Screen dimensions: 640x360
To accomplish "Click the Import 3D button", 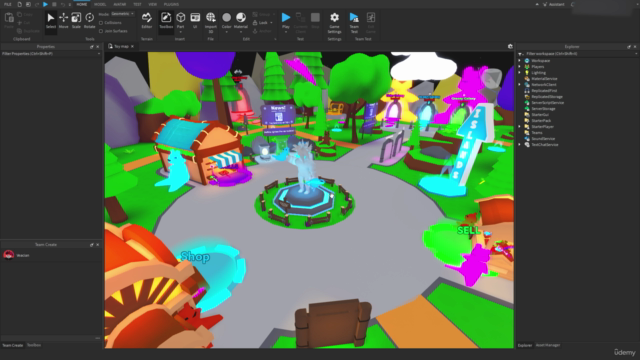I will click(x=211, y=22).
